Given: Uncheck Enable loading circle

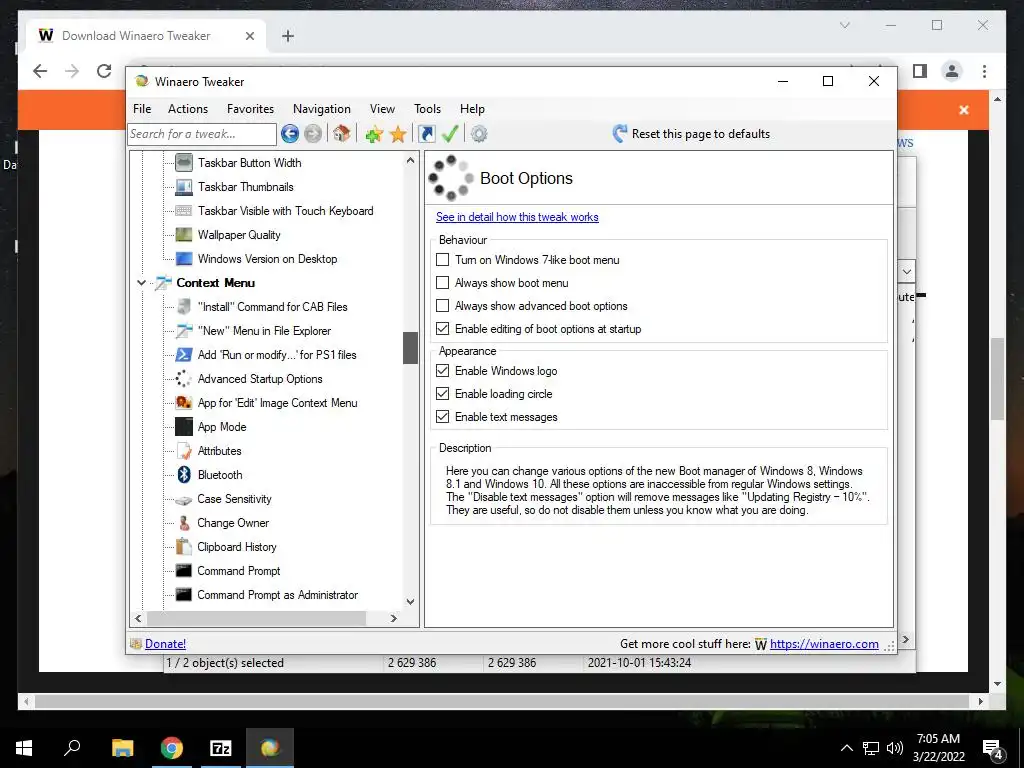Looking at the screenshot, I should click(x=443, y=393).
